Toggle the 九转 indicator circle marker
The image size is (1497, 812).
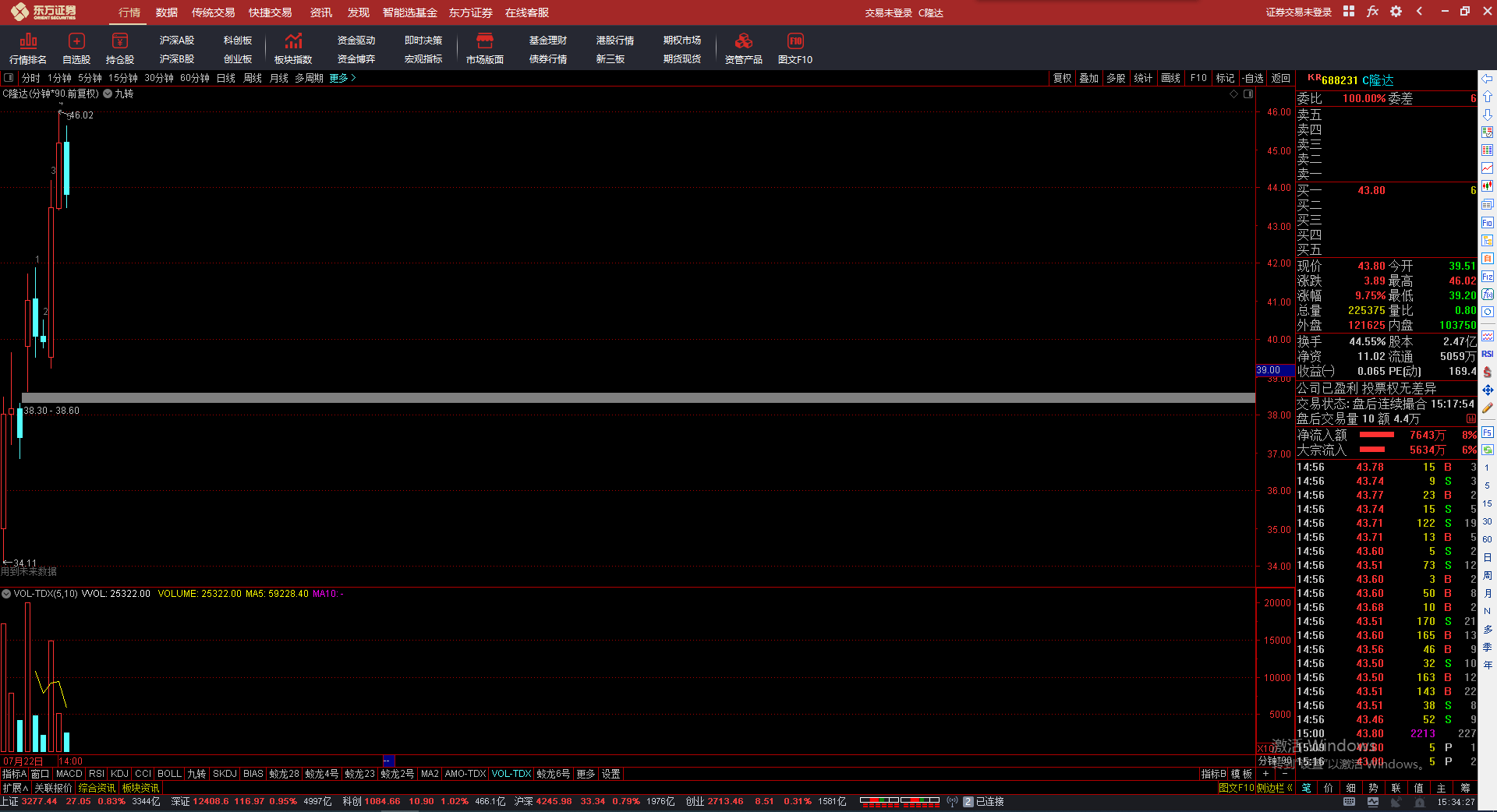(108, 94)
